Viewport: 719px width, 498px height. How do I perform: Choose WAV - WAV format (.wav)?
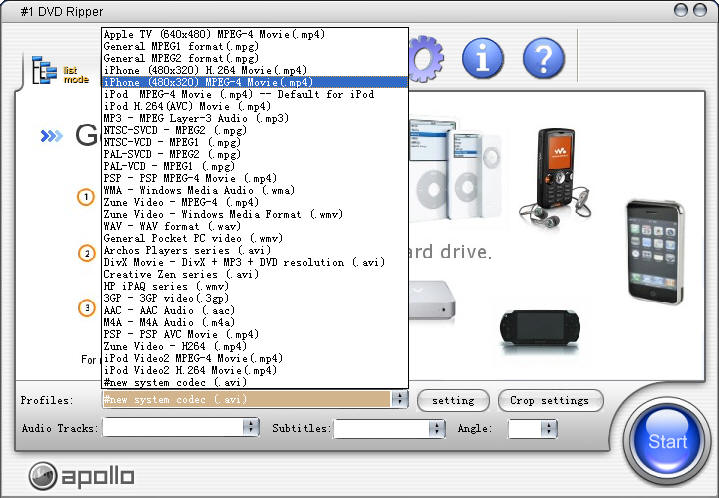click(254, 226)
